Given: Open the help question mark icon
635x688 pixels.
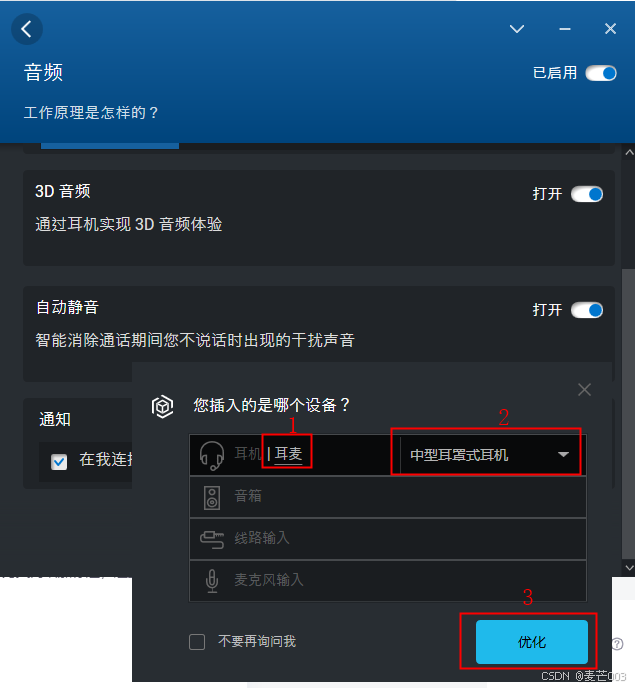Looking at the screenshot, I should [x=617, y=644].
